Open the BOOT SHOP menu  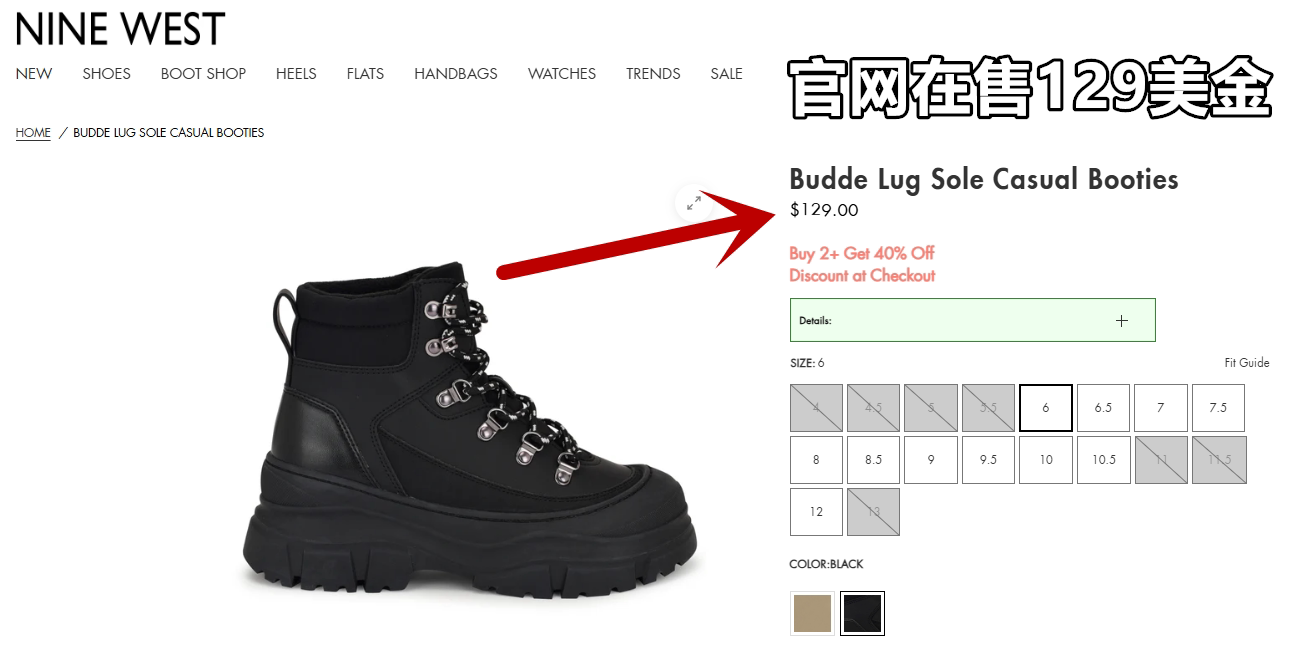203,73
